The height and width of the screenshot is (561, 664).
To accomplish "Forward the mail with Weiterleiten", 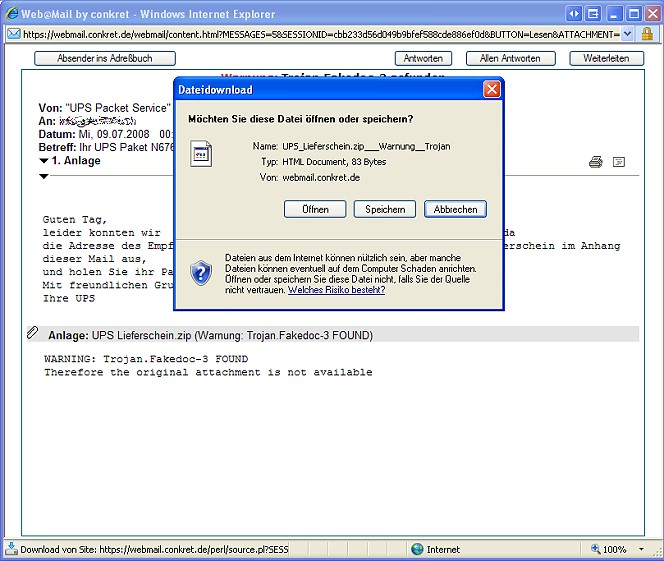I will 606,58.
